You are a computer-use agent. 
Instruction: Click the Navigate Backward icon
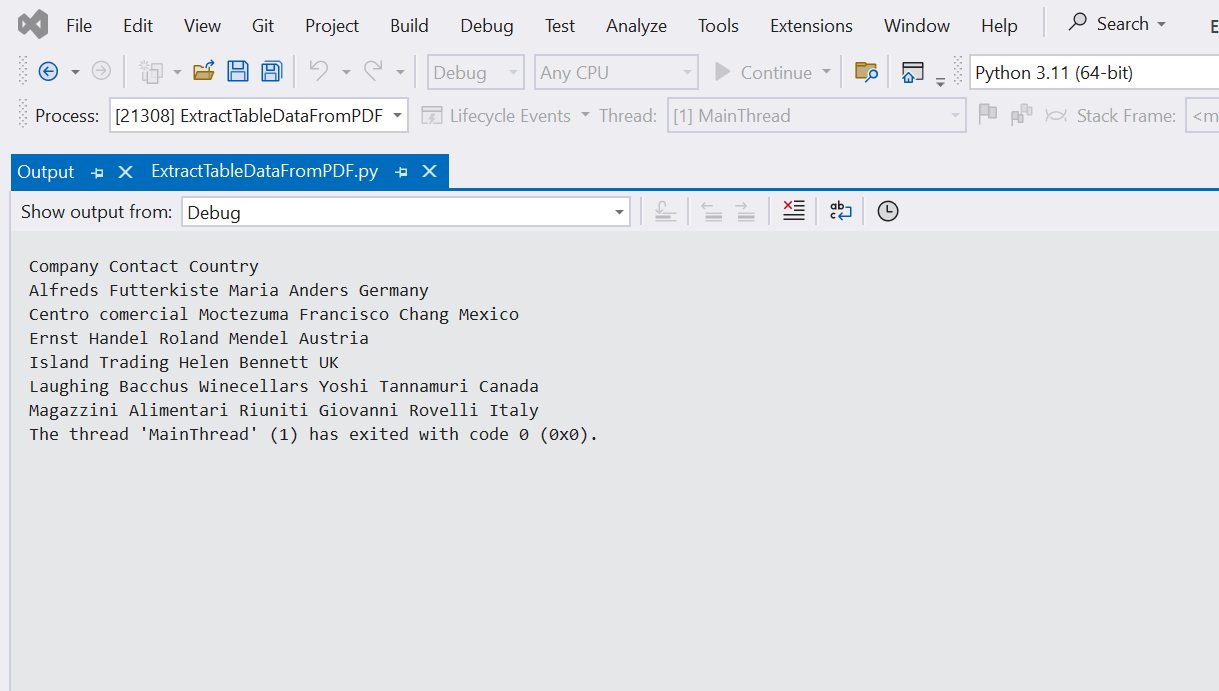coord(50,71)
